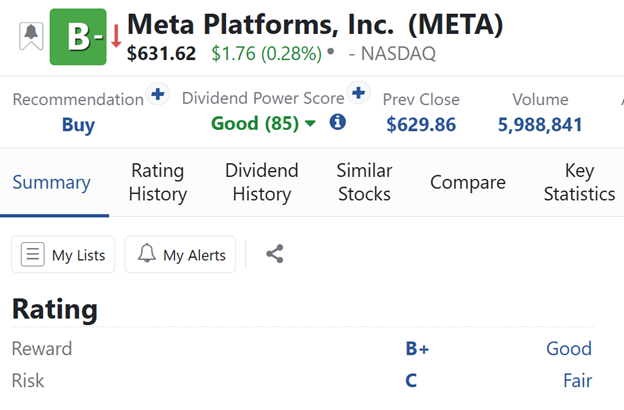Screen dimensions: 624x410
Task: Click the list icon in My Lists button
Action: click(x=33, y=254)
